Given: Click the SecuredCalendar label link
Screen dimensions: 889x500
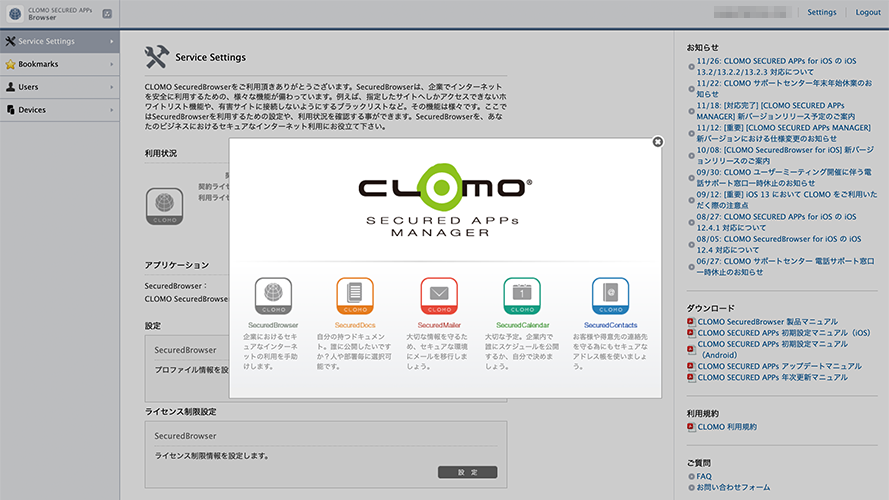Looking at the screenshot, I should coord(522,325).
